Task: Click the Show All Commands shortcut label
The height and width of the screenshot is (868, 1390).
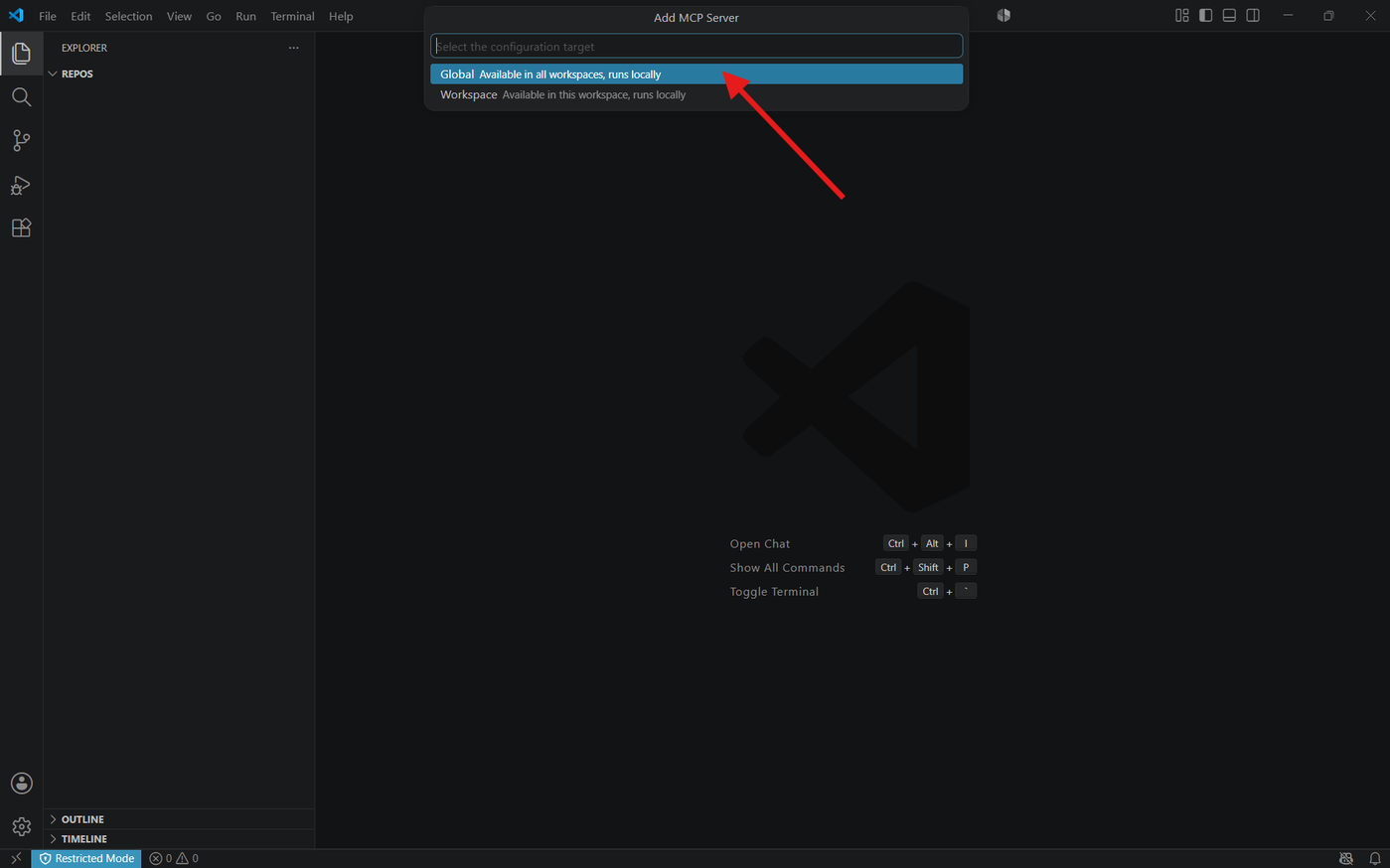Action: point(787,567)
